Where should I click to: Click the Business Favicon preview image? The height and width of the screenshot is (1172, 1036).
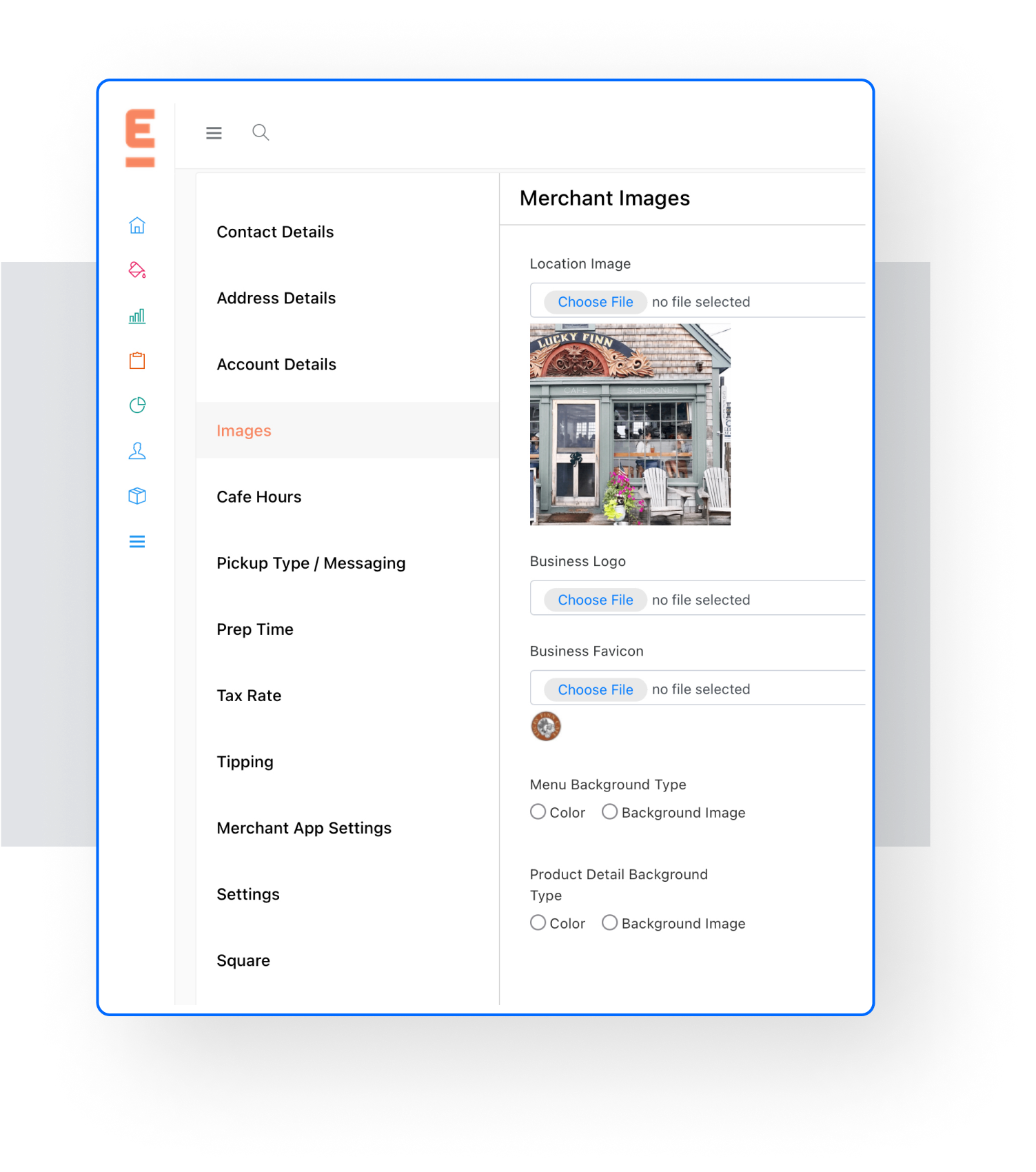(x=545, y=726)
